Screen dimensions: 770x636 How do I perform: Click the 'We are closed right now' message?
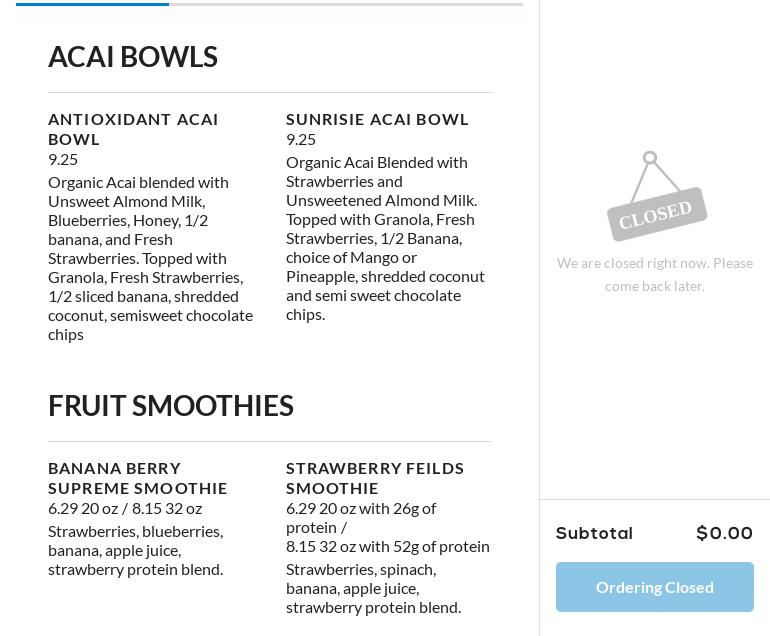point(655,274)
